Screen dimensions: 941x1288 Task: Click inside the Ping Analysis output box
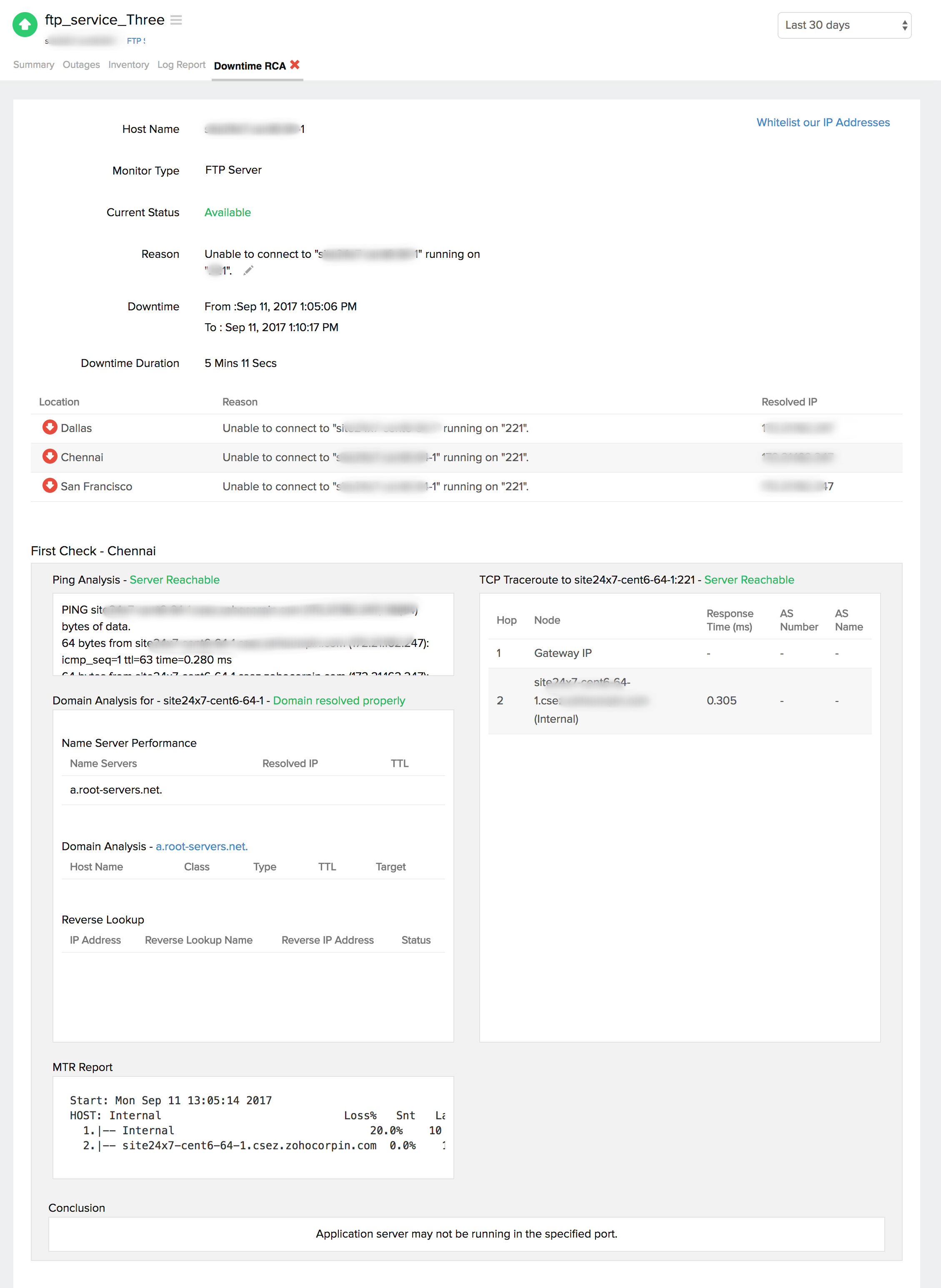253,635
